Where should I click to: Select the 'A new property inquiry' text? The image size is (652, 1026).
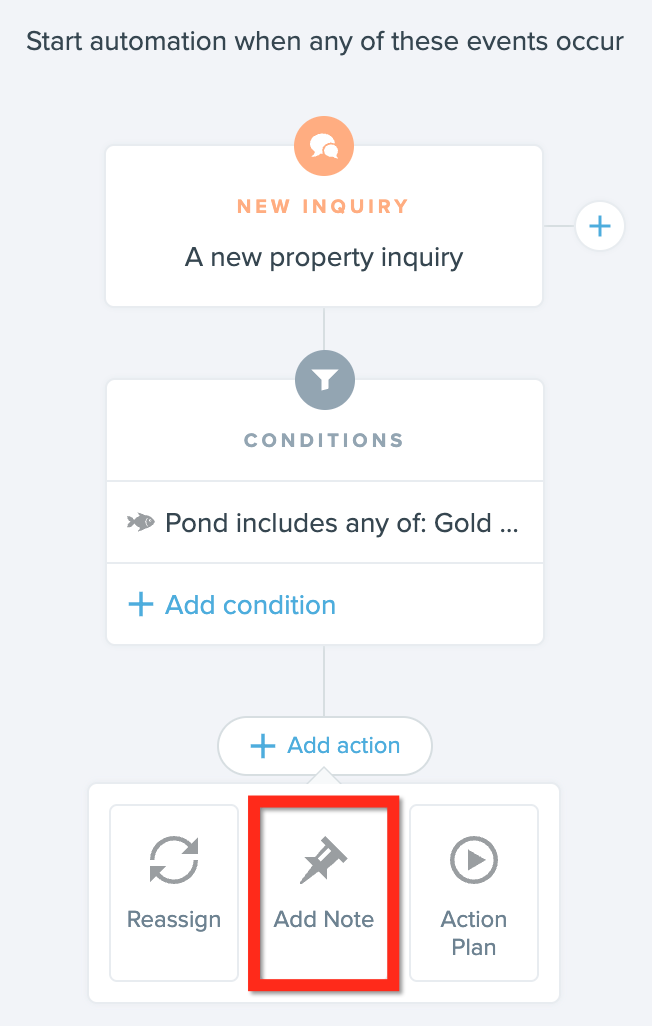[324, 257]
